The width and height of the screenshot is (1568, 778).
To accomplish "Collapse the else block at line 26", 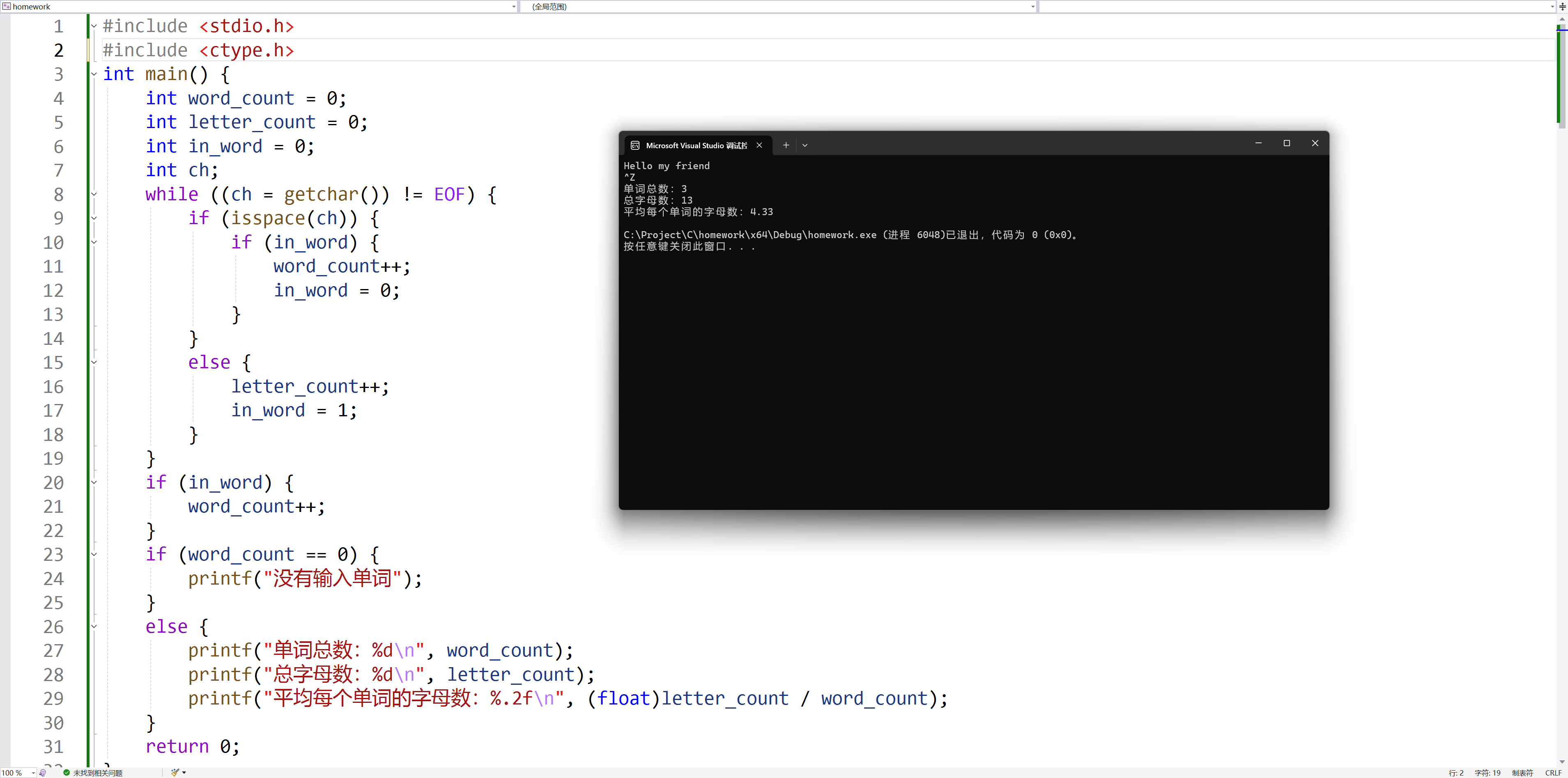I will tap(94, 626).
